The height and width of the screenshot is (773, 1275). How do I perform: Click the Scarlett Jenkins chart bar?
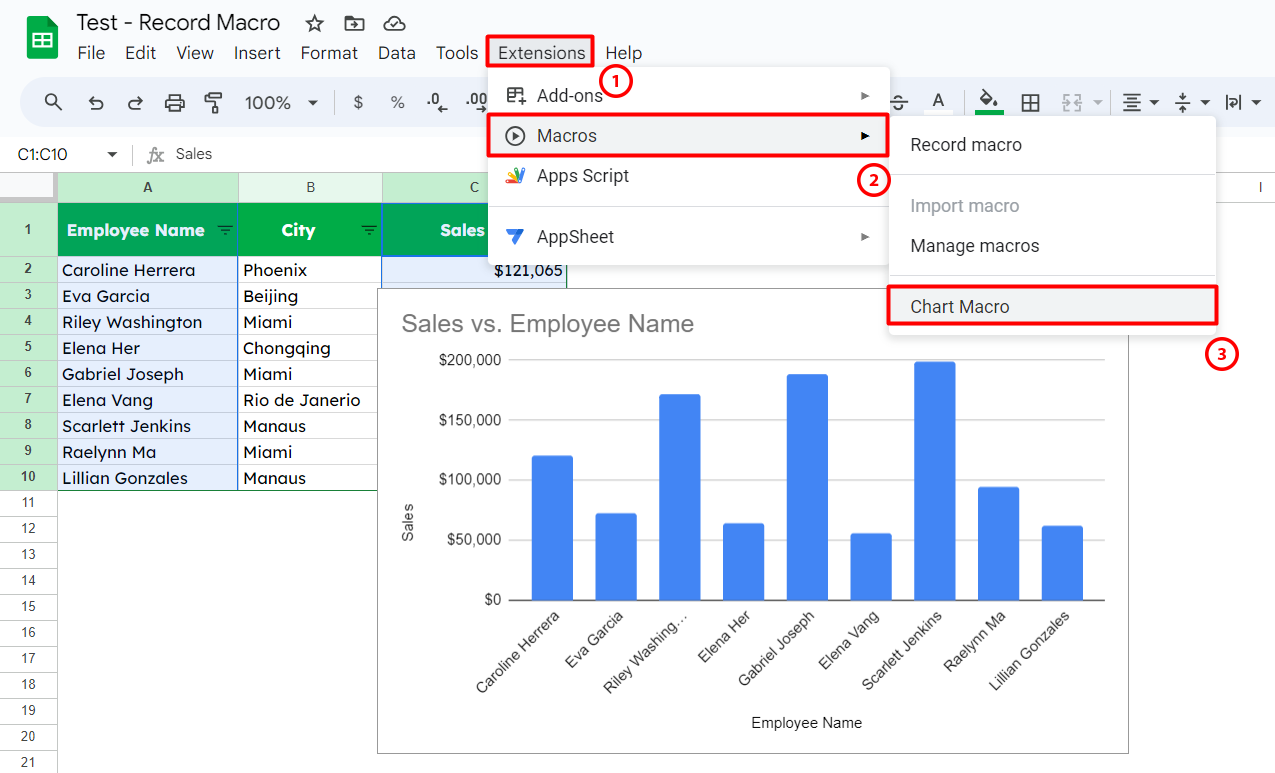[934, 481]
